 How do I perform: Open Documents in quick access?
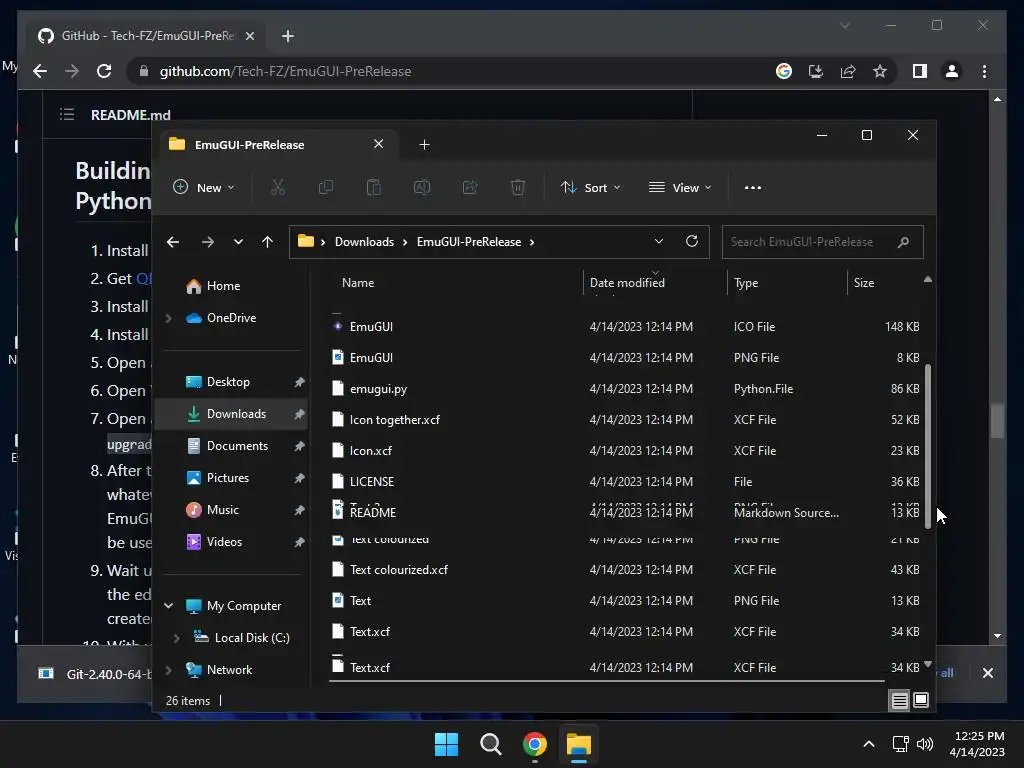coord(237,446)
